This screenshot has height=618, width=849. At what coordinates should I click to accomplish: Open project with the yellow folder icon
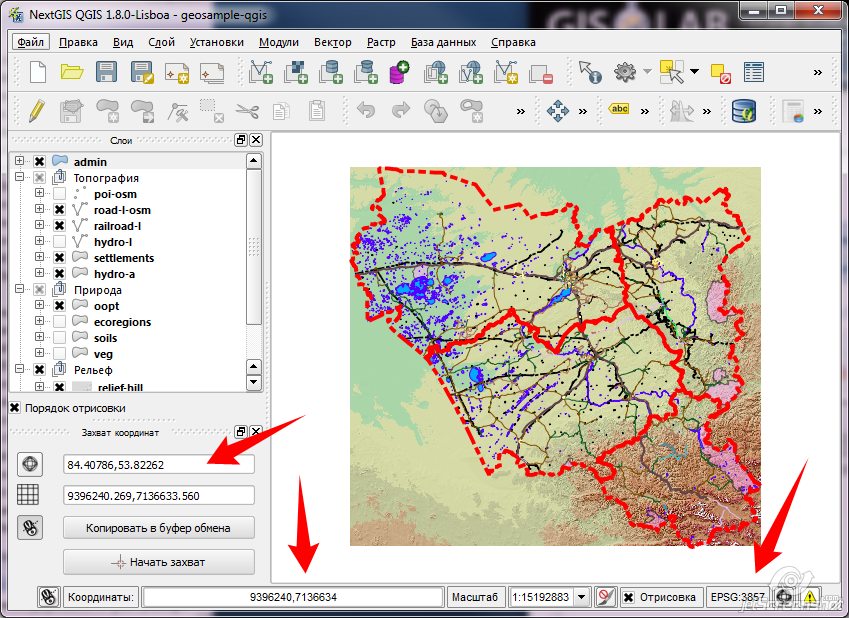(71, 72)
